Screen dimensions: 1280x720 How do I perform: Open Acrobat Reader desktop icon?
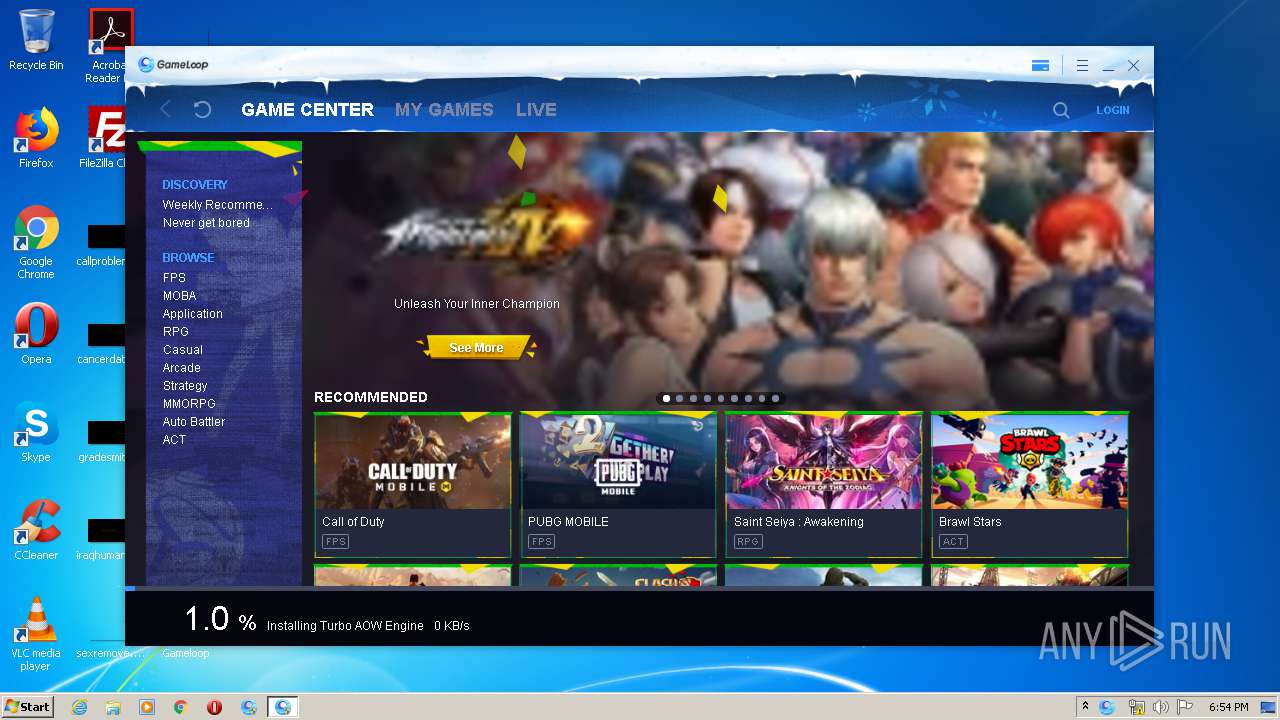tap(107, 46)
